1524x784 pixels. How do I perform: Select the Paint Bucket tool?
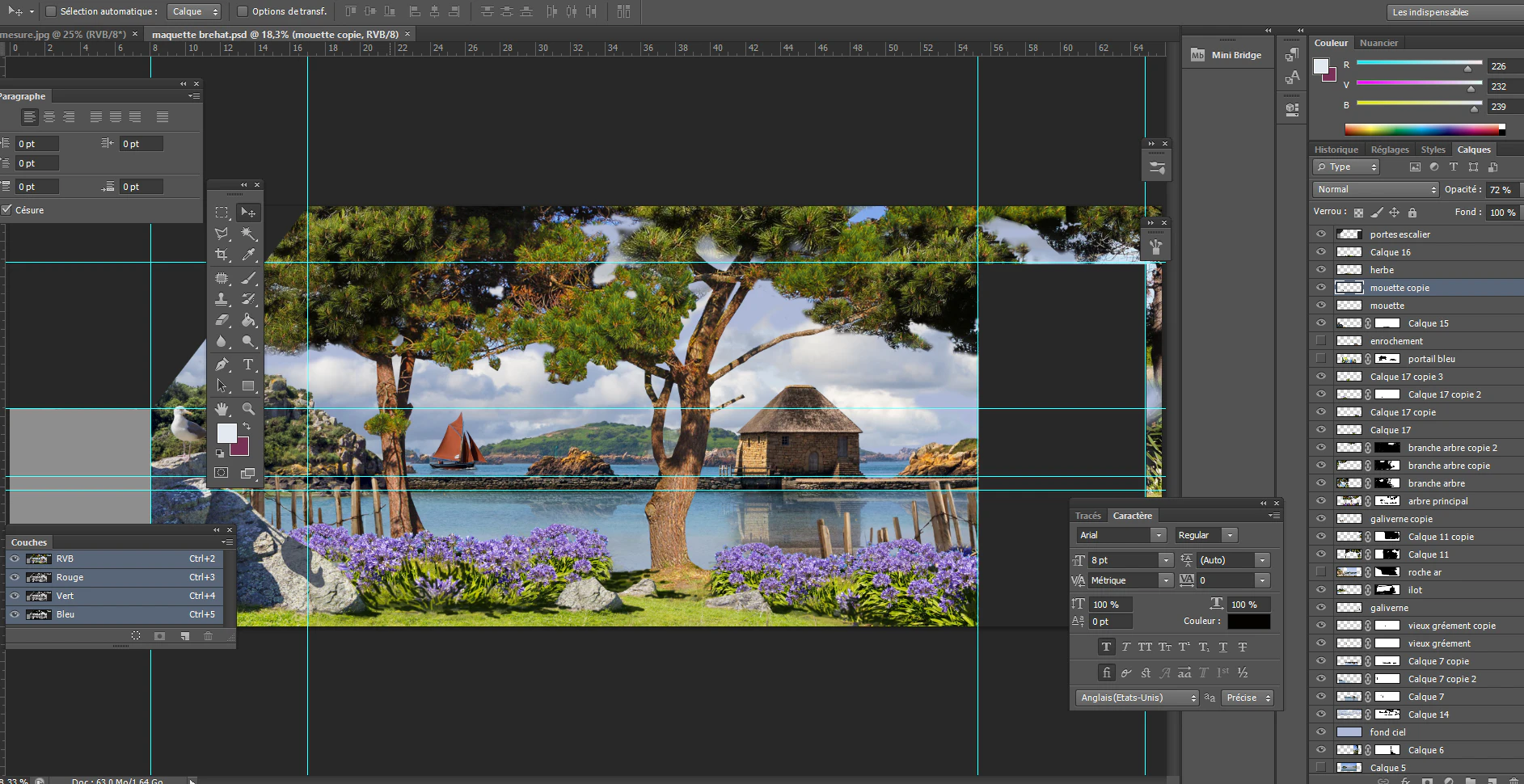click(248, 320)
